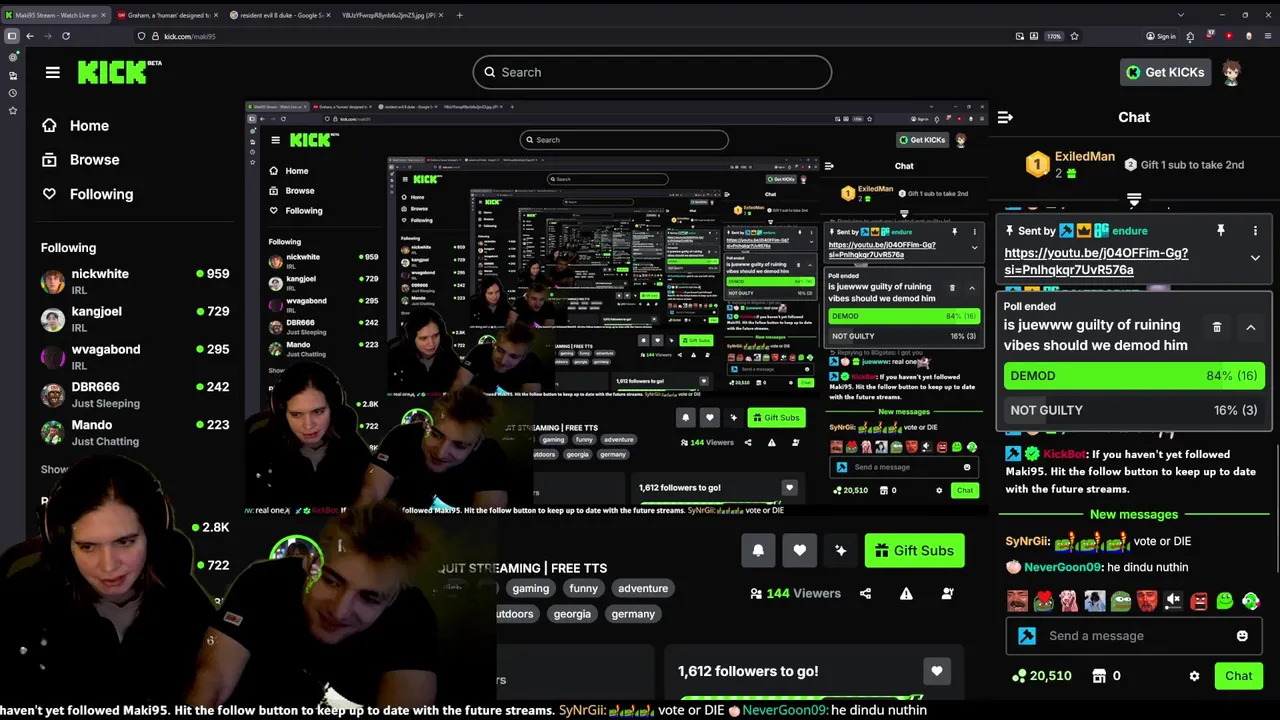
Task: Delete the ended poll
Action: pos(1217,327)
